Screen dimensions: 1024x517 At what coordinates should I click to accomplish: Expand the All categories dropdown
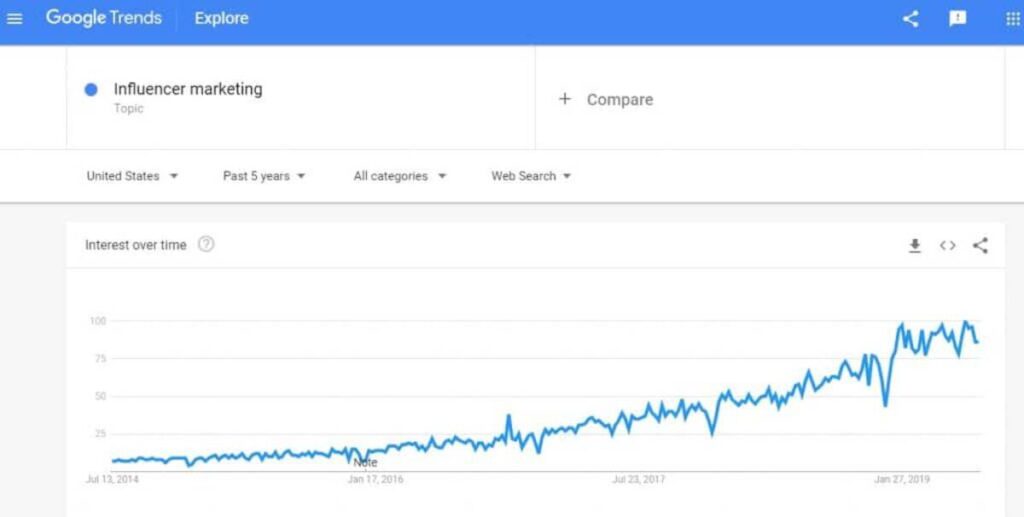[400, 176]
